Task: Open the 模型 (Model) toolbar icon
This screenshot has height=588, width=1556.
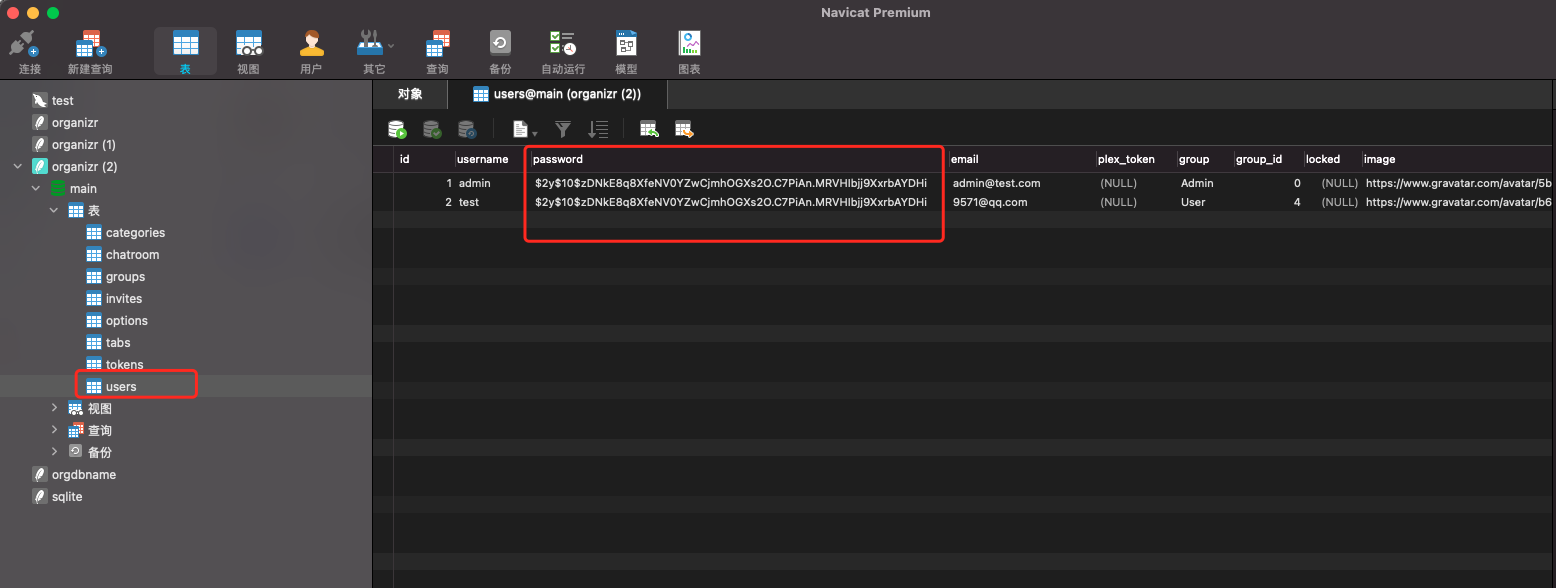Action: [x=626, y=51]
